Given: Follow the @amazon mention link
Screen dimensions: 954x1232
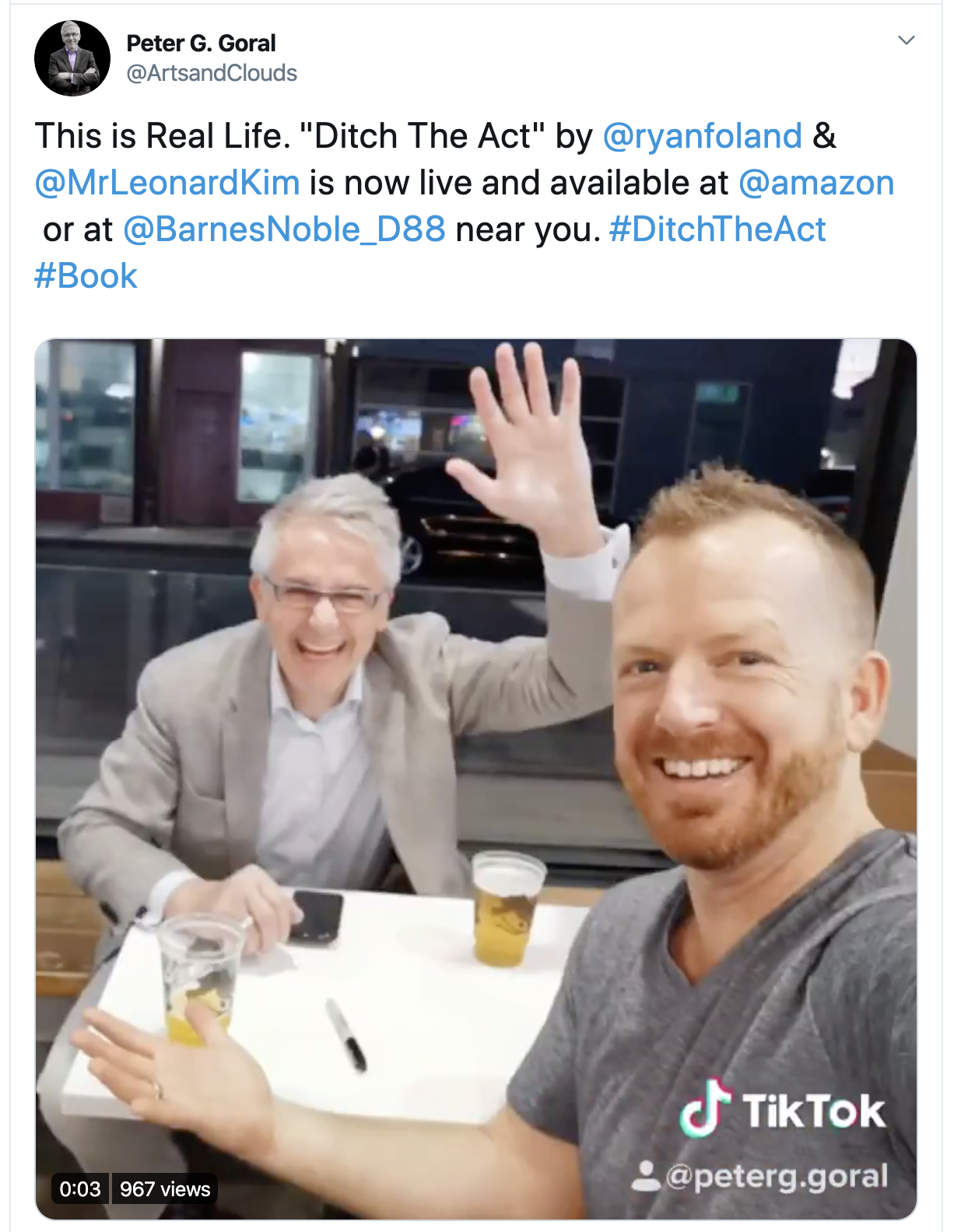Looking at the screenshot, I should pos(816,183).
